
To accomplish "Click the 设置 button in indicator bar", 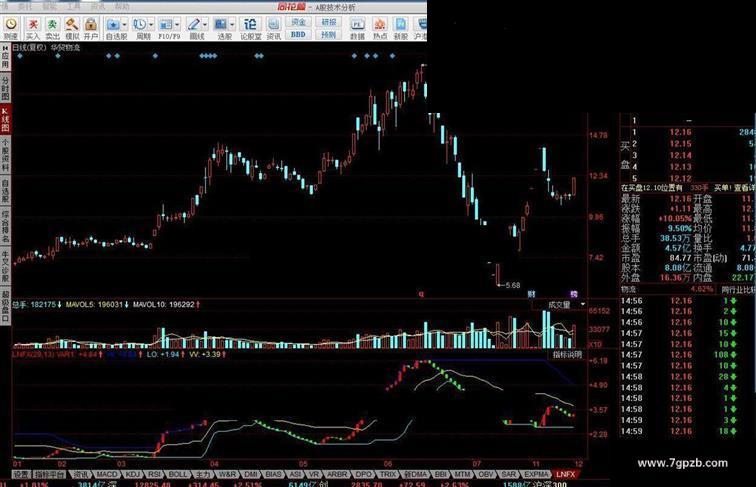I will (x=21, y=474).
